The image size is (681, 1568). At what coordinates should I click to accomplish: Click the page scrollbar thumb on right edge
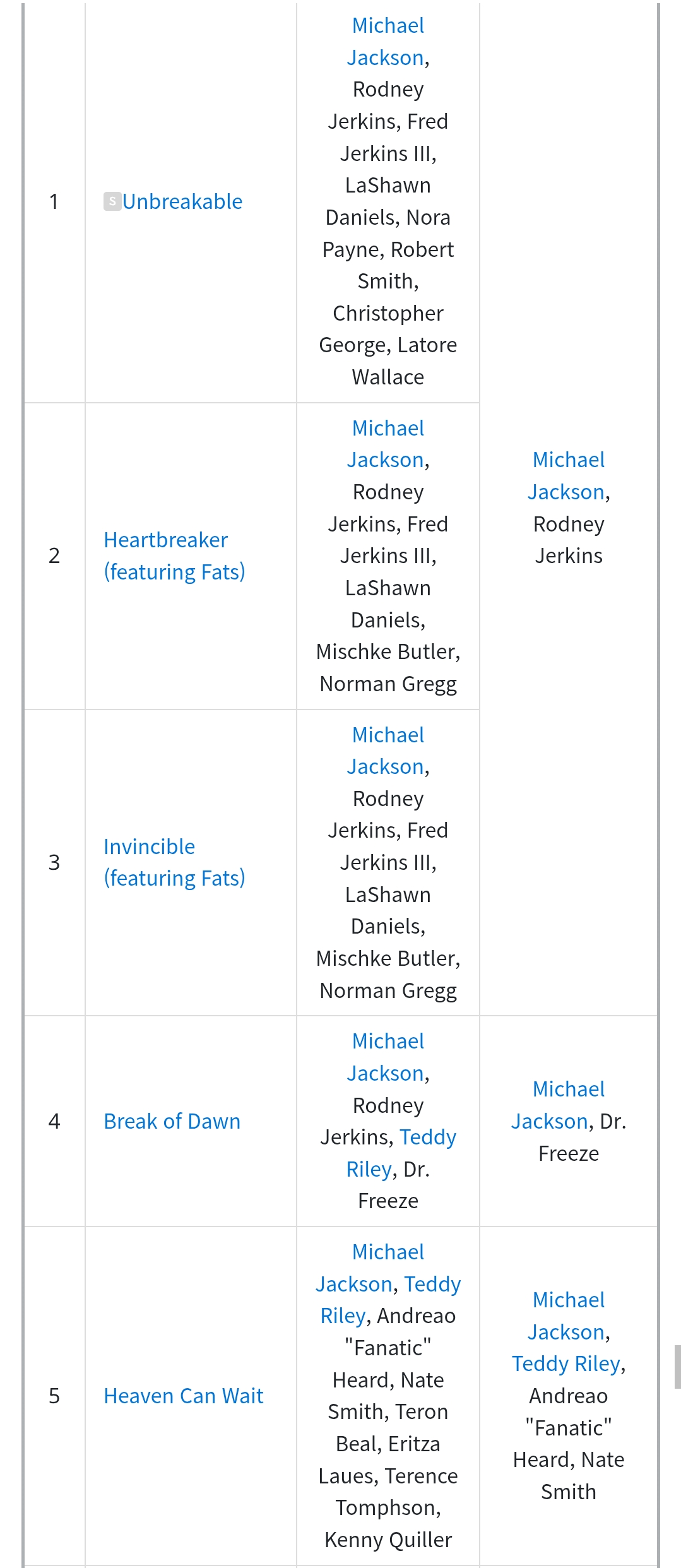point(677,1367)
